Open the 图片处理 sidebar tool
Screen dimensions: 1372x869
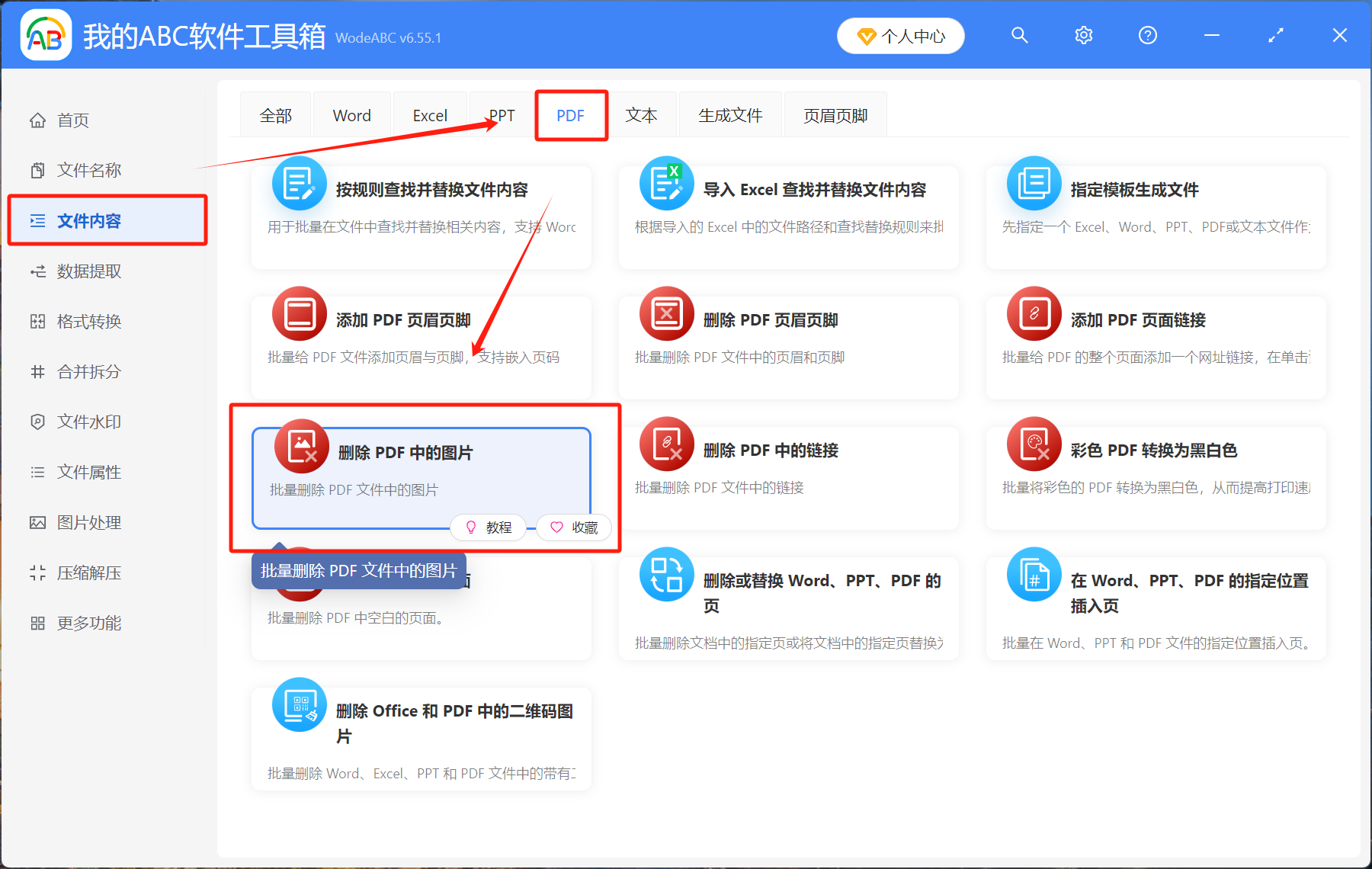click(88, 522)
